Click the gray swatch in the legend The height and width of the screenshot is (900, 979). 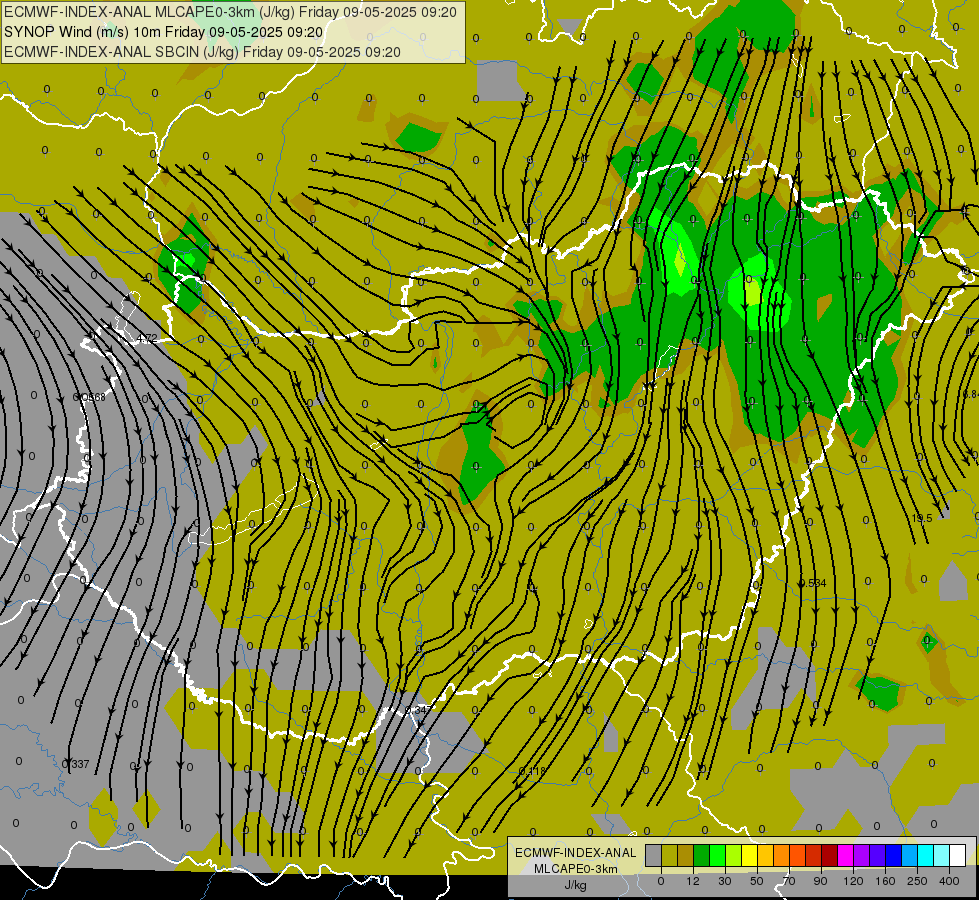[x=654, y=856]
